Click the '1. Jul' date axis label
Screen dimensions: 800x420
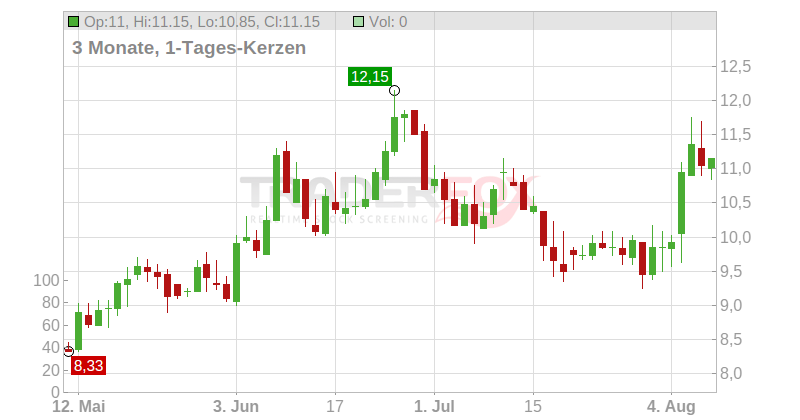pyautogui.click(x=434, y=407)
